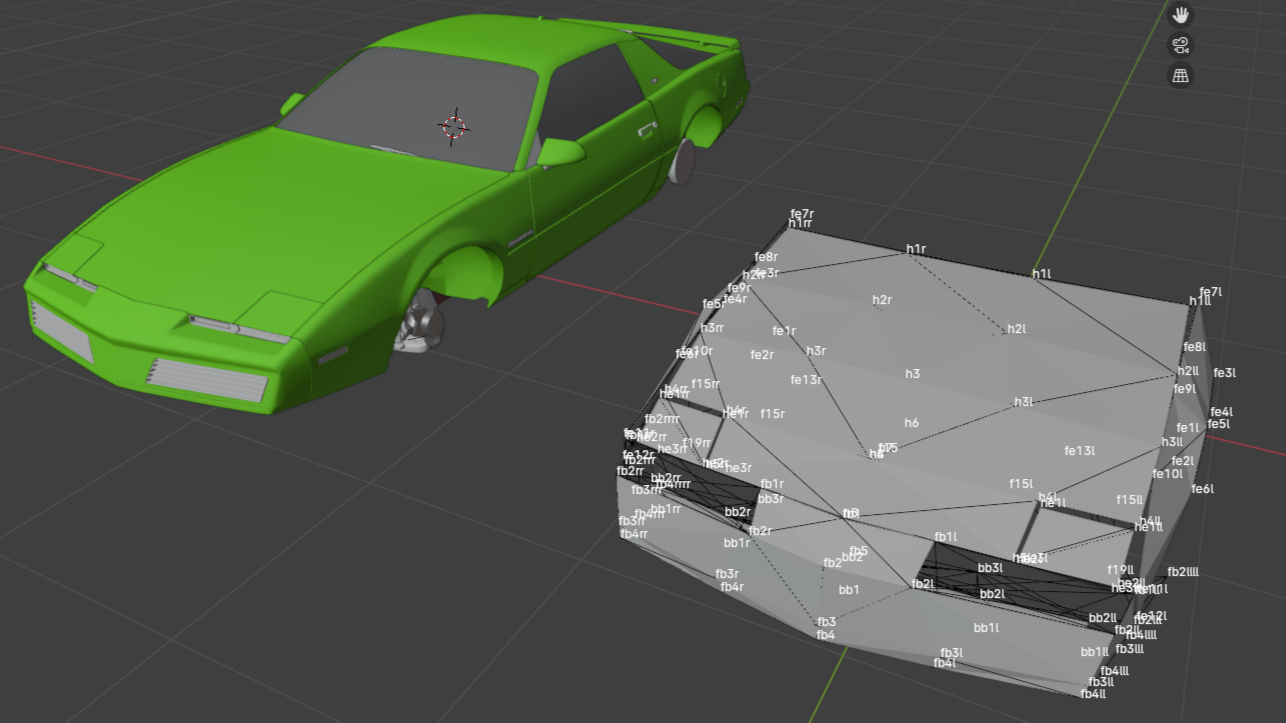Select the f15l node label
Image resolution: width=1286 pixels, height=723 pixels.
tap(1020, 484)
